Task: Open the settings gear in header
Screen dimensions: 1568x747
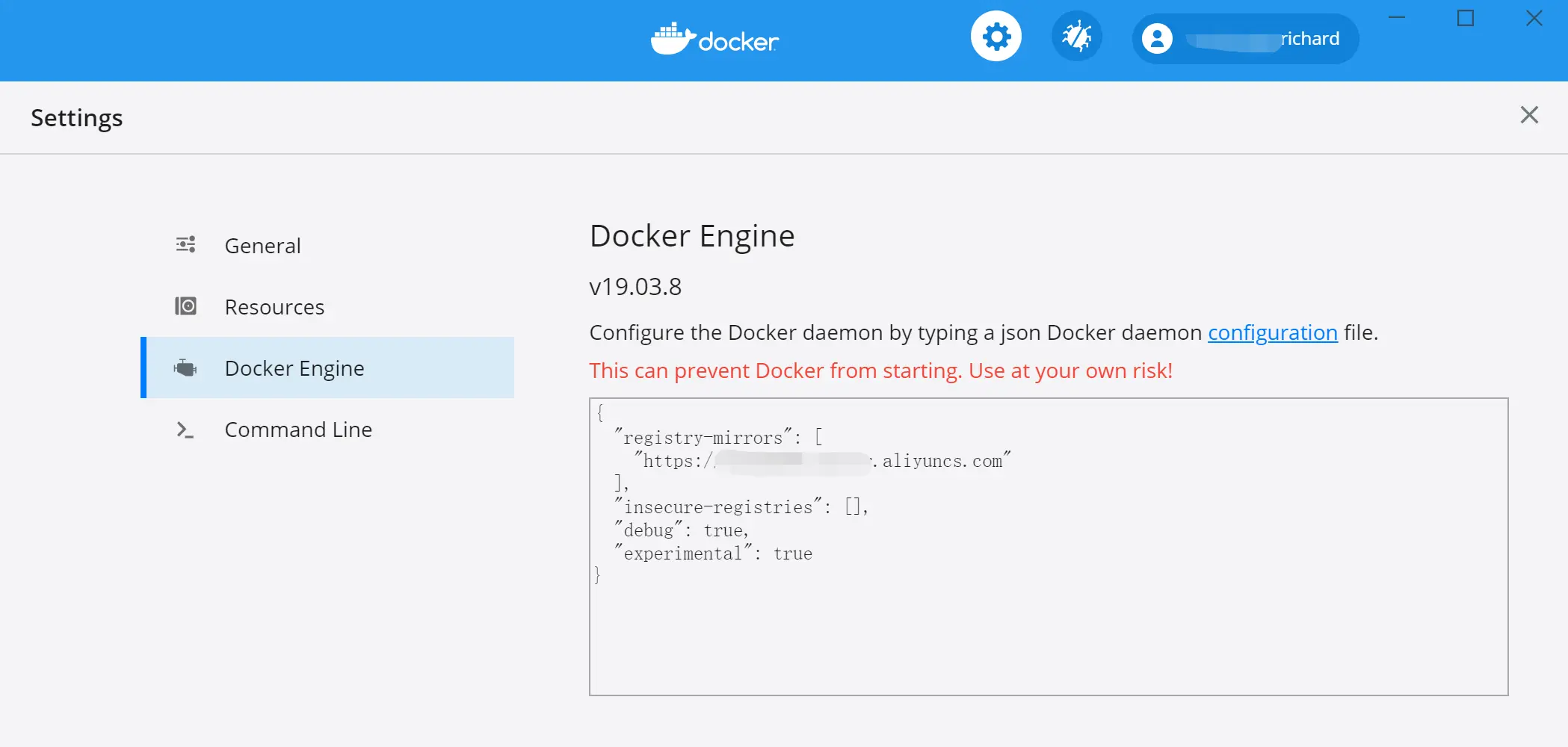Action: click(x=996, y=37)
